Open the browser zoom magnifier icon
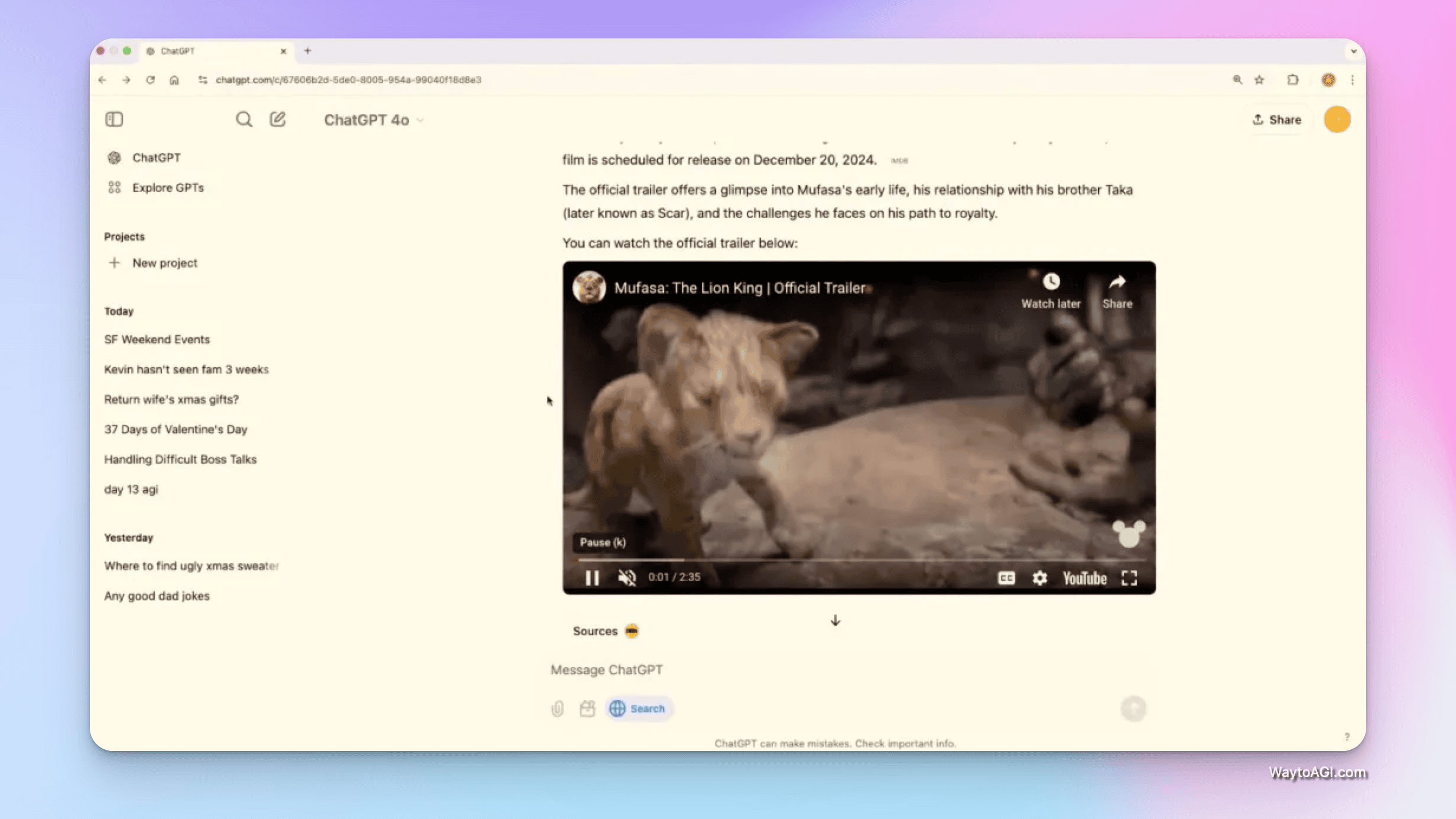 click(x=1237, y=80)
